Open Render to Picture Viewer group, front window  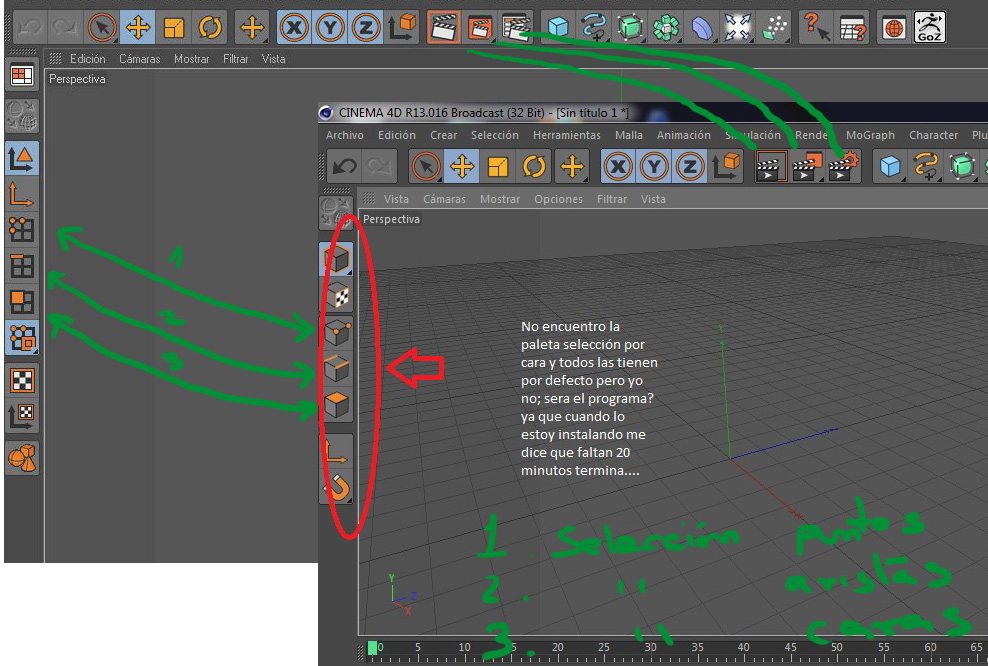(x=807, y=167)
